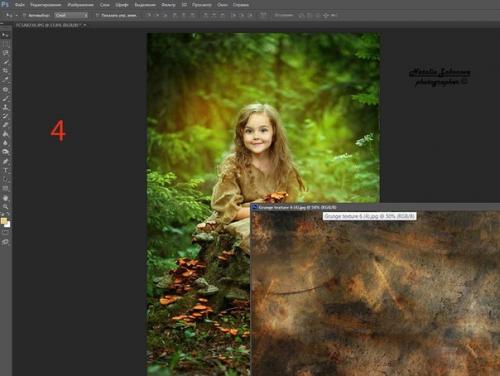Select the Crop tool
This screenshot has width=500, height=376.
tap(5, 71)
